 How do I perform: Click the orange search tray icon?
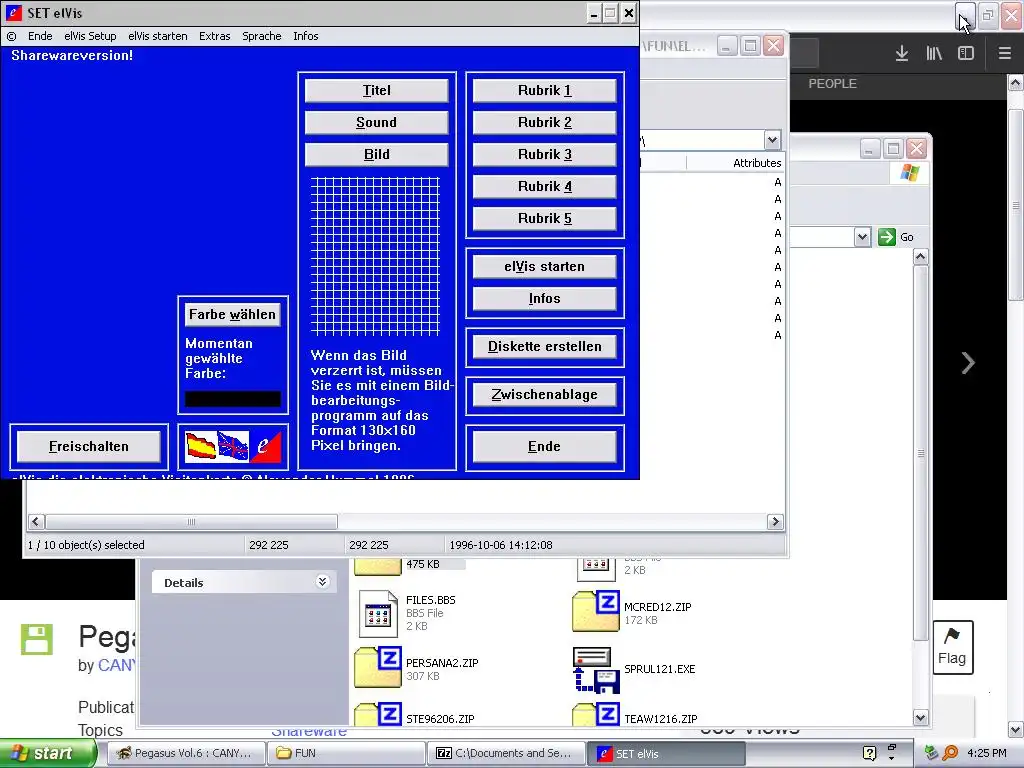(950, 753)
